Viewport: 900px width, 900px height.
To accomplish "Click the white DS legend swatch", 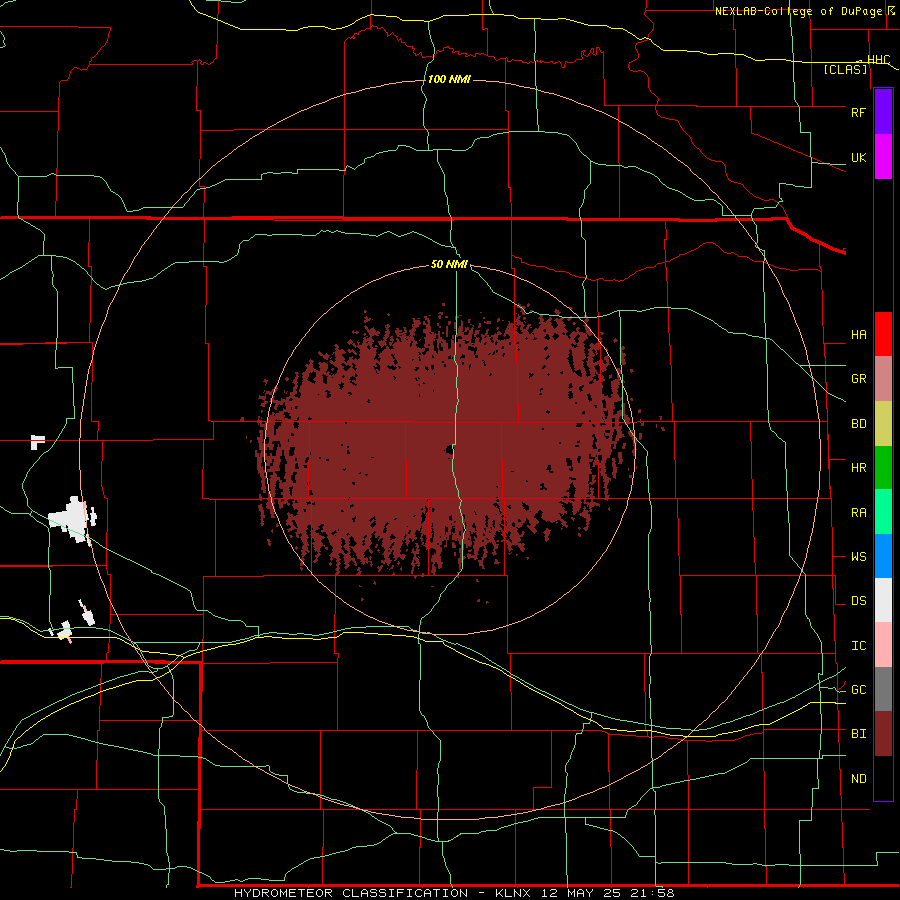I will point(883,600).
